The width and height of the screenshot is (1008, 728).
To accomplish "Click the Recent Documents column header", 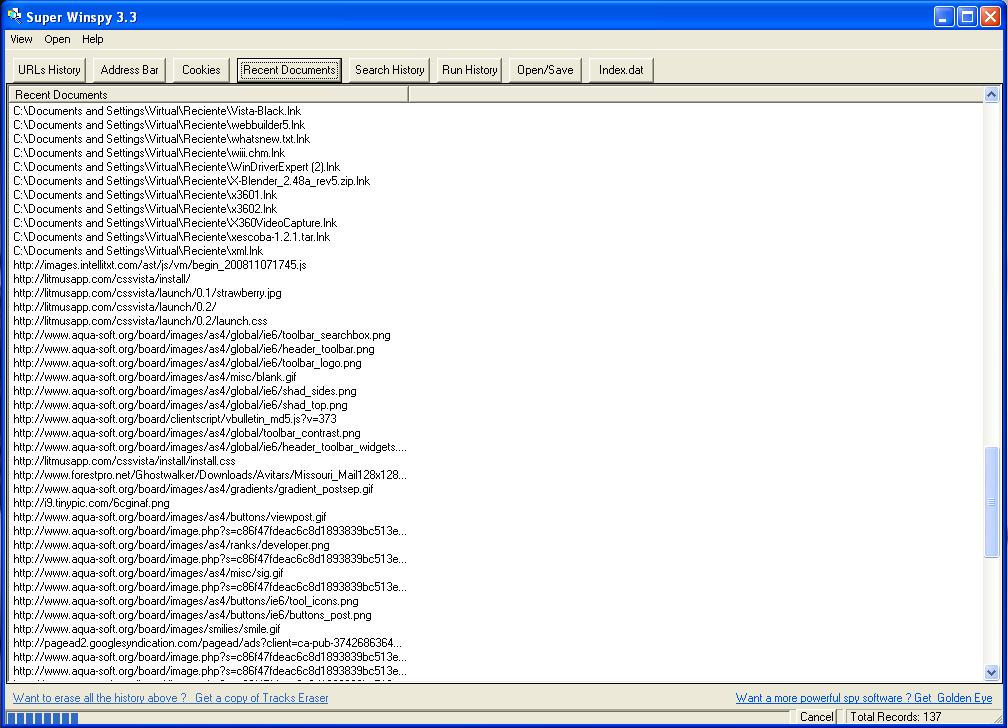I will pos(209,95).
